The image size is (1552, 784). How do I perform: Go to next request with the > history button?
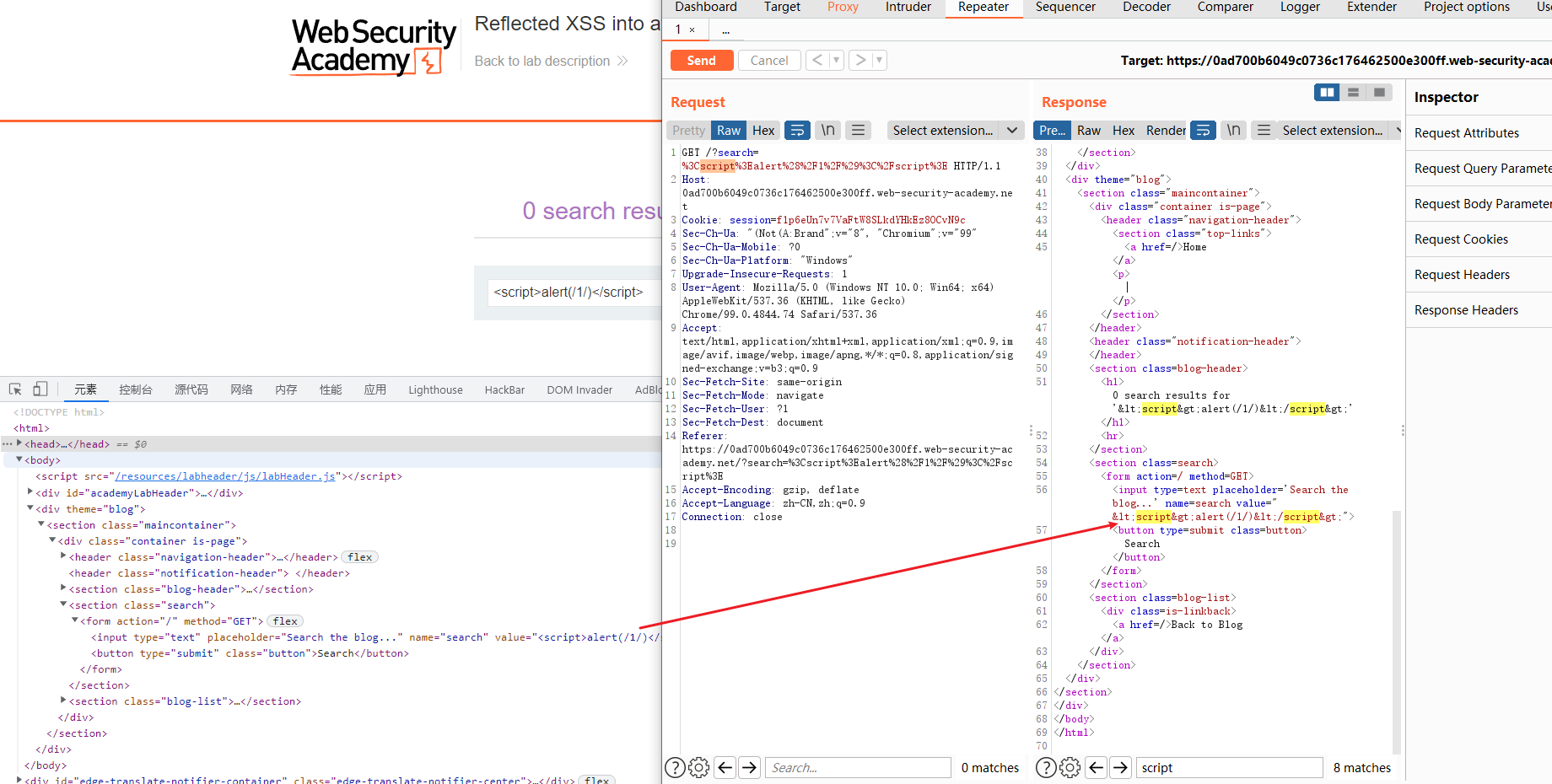point(860,60)
